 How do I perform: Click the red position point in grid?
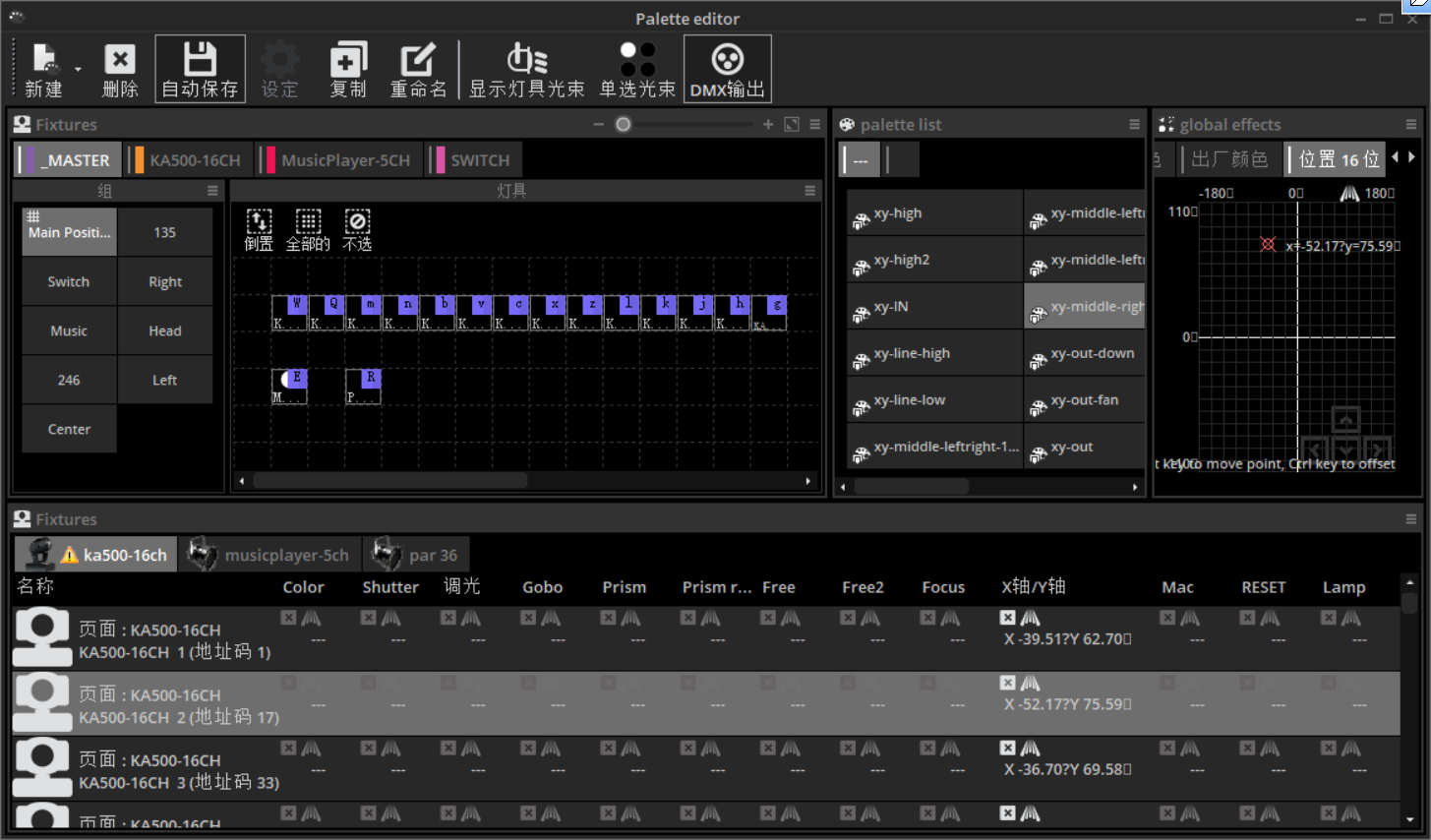[x=1268, y=244]
